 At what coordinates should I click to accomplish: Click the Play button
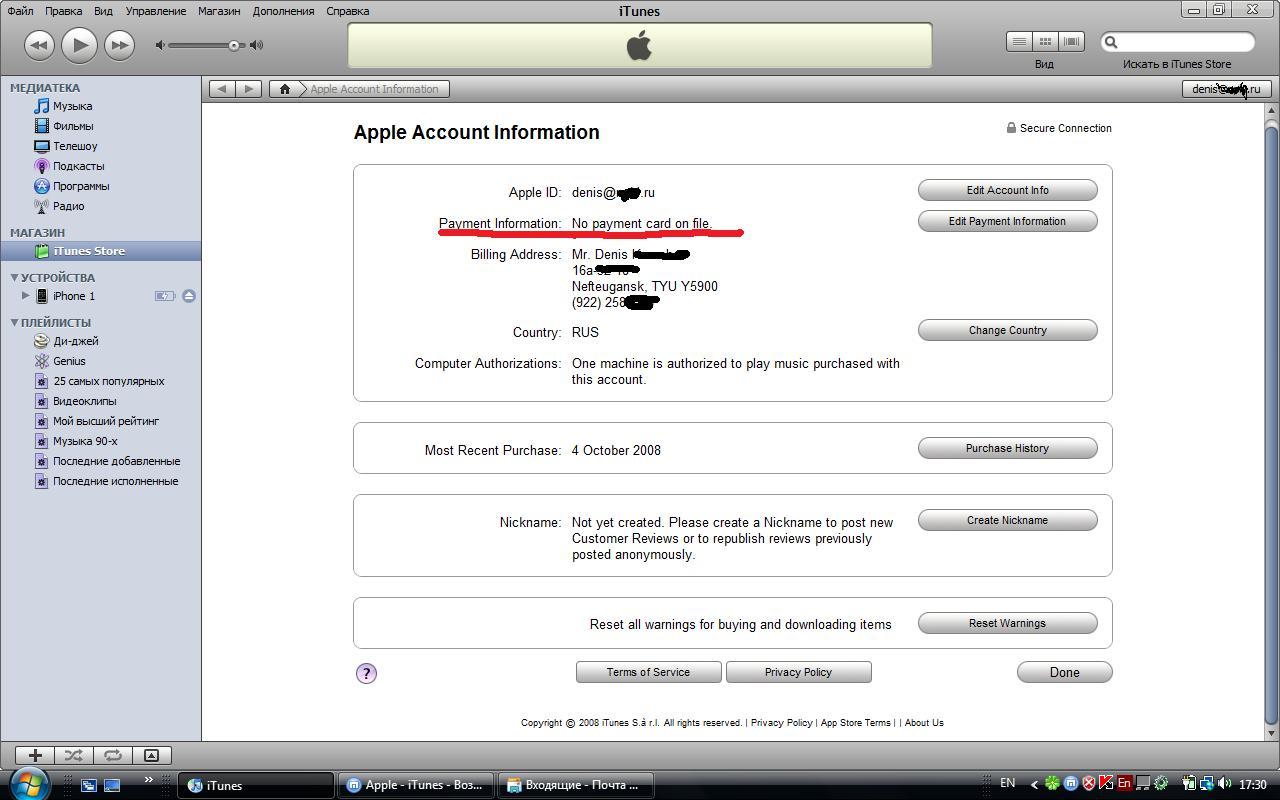tap(79, 45)
